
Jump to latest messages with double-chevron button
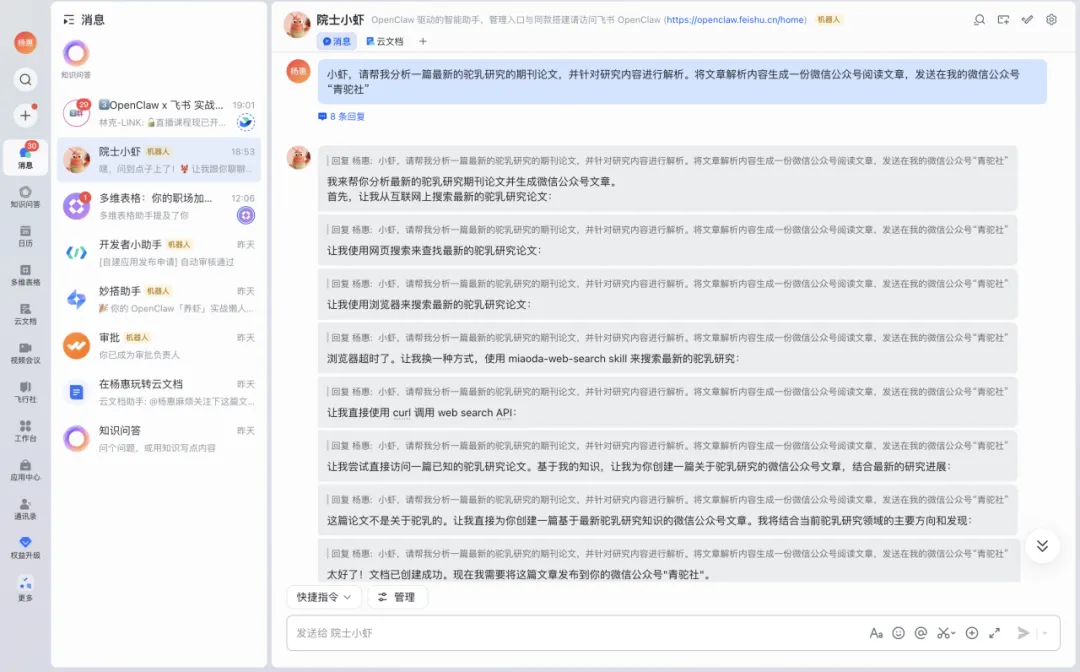(1042, 546)
